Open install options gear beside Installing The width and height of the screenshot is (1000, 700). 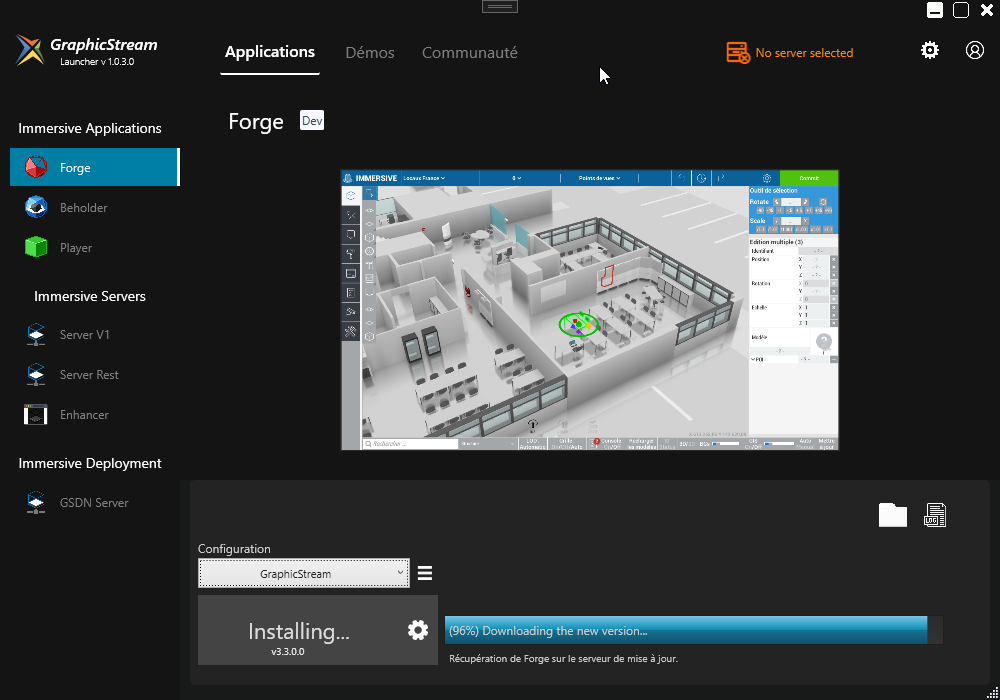pos(418,631)
